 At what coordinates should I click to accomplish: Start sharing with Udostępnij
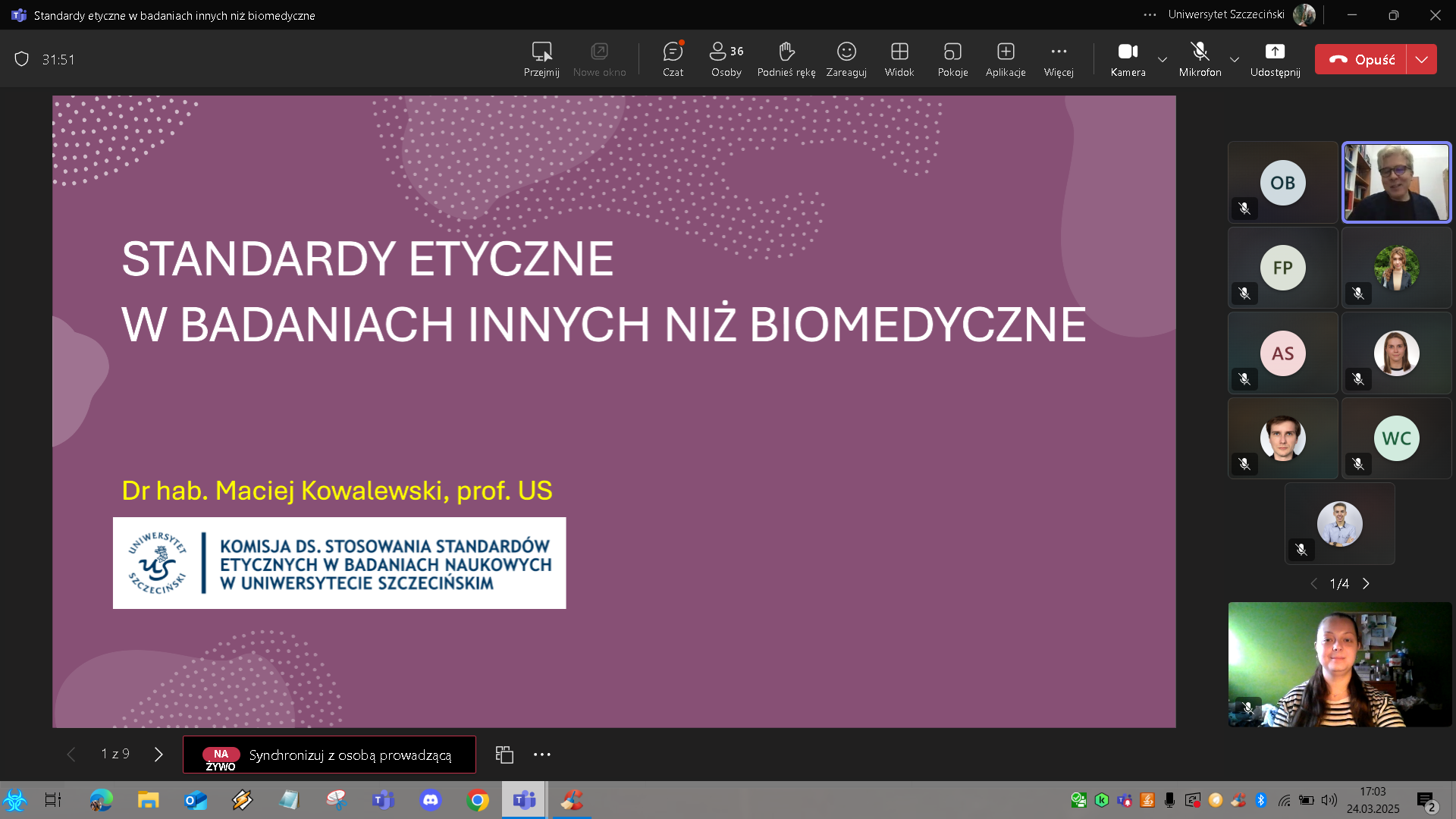[x=1274, y=59]
